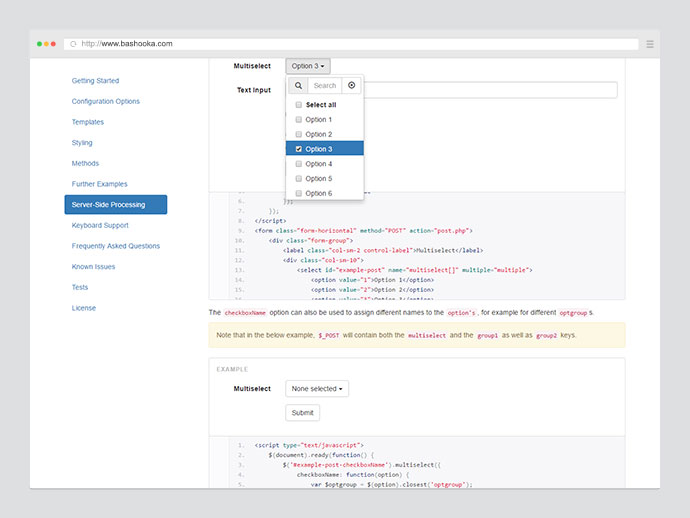Screen dimensions: 690x518
Task: Open Frequently Asked Questions link
Action: click(116, 246)
